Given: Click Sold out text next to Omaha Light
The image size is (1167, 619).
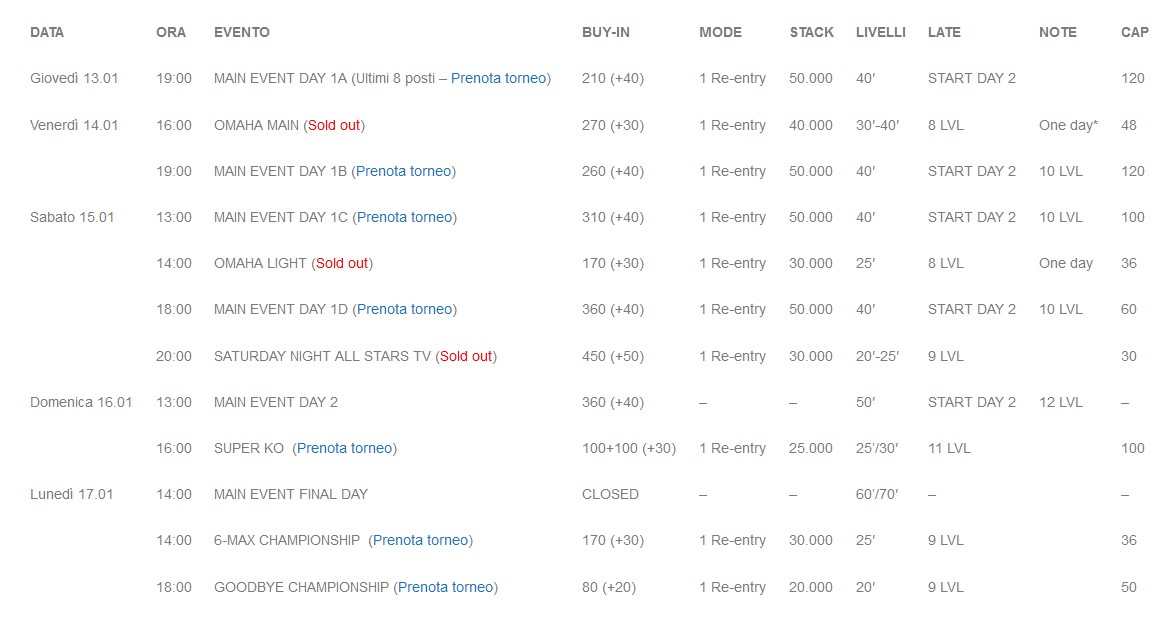Looking at the screenshot, I should [342, 263].
